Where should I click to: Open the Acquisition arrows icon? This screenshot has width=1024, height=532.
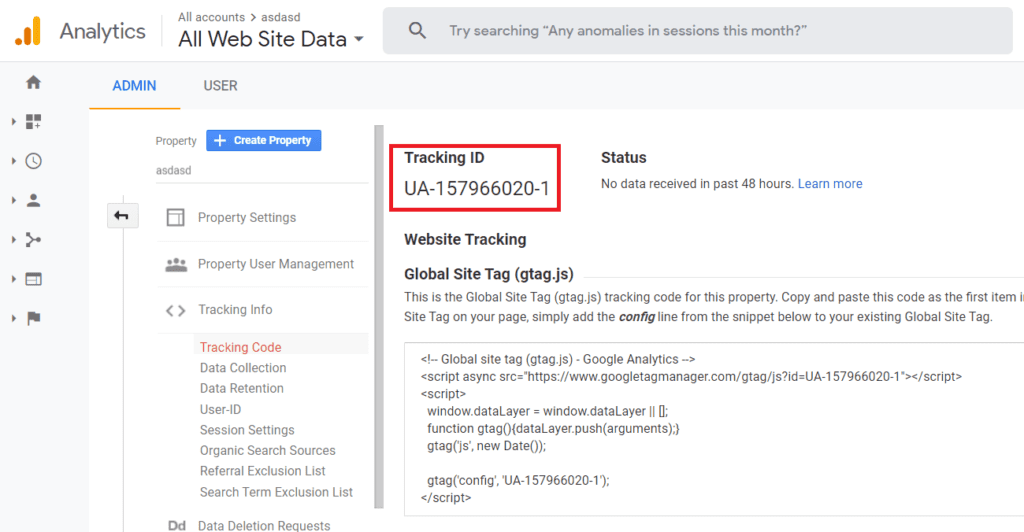33,240
